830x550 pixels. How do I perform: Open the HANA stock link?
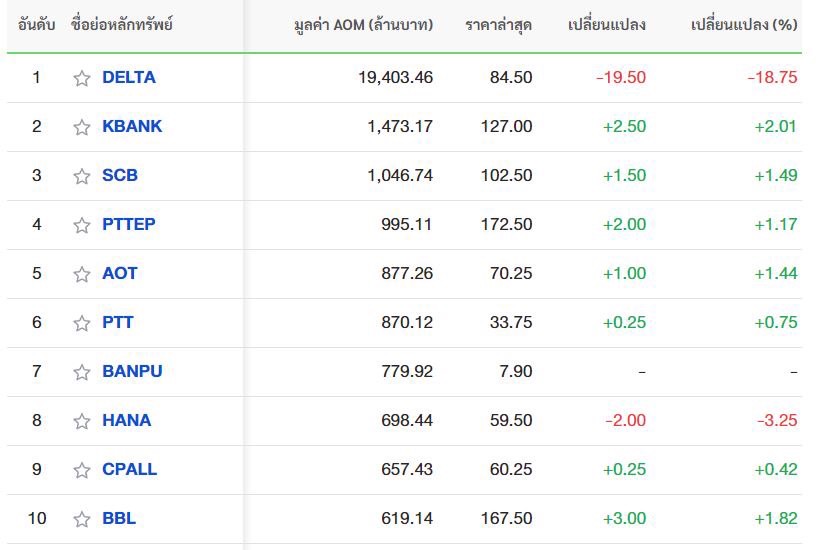127,420
